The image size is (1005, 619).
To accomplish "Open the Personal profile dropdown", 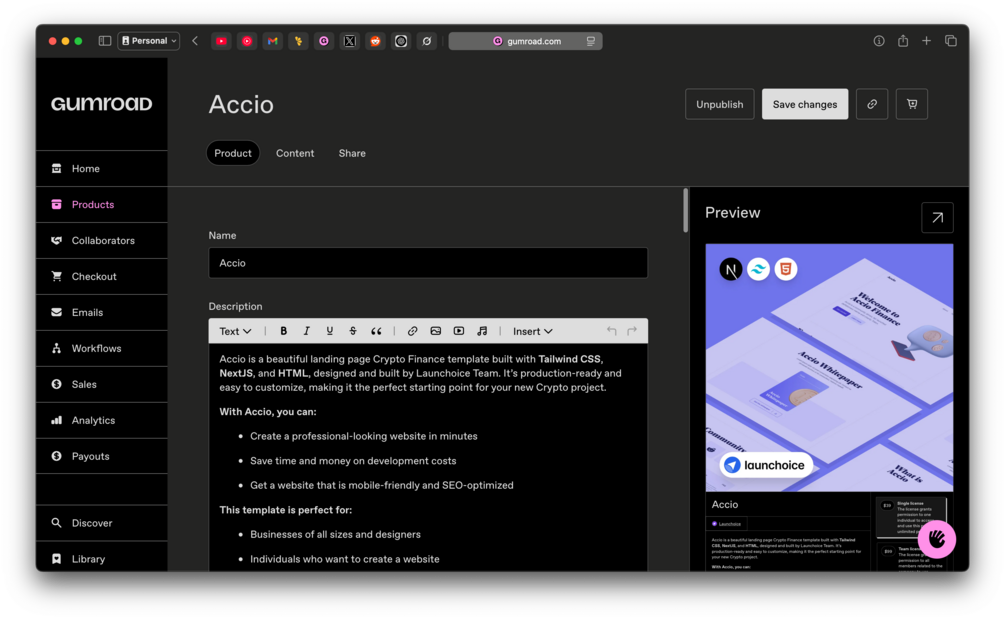I will [x=149, y=41].
